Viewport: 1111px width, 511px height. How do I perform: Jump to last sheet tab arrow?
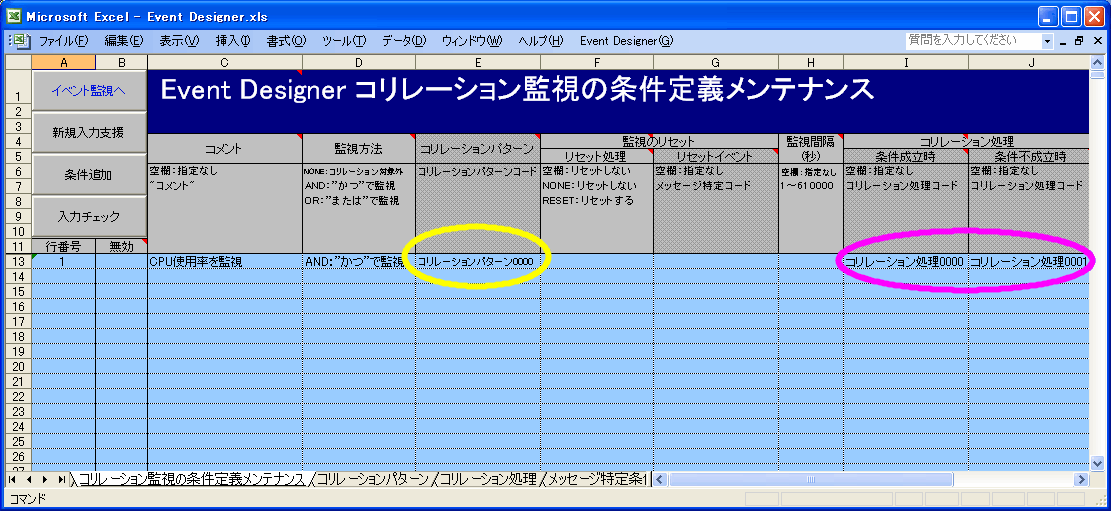click(x=61, y=480)
